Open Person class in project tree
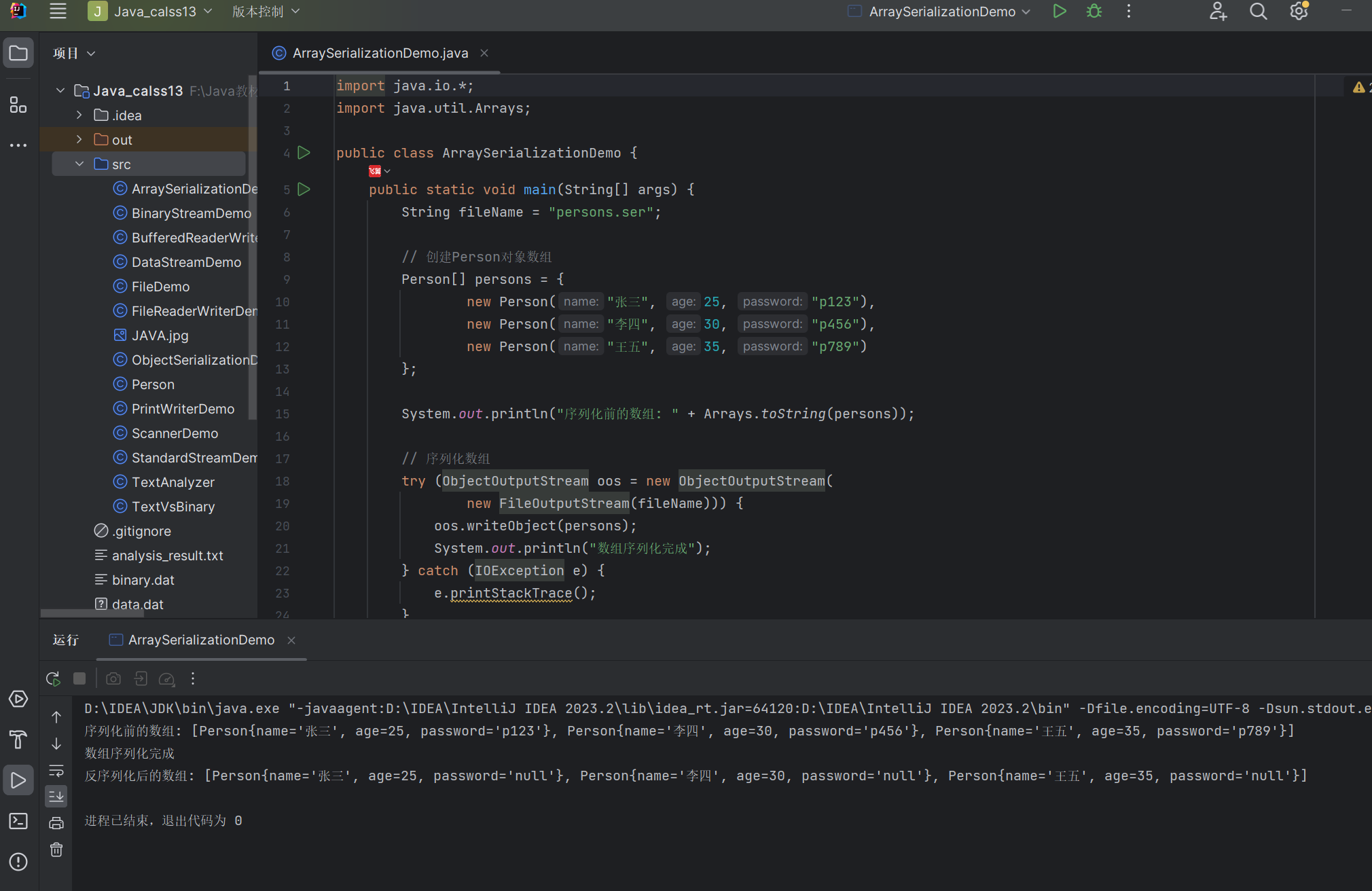Viewport: 1372px width, 891px height. [153, 384]
